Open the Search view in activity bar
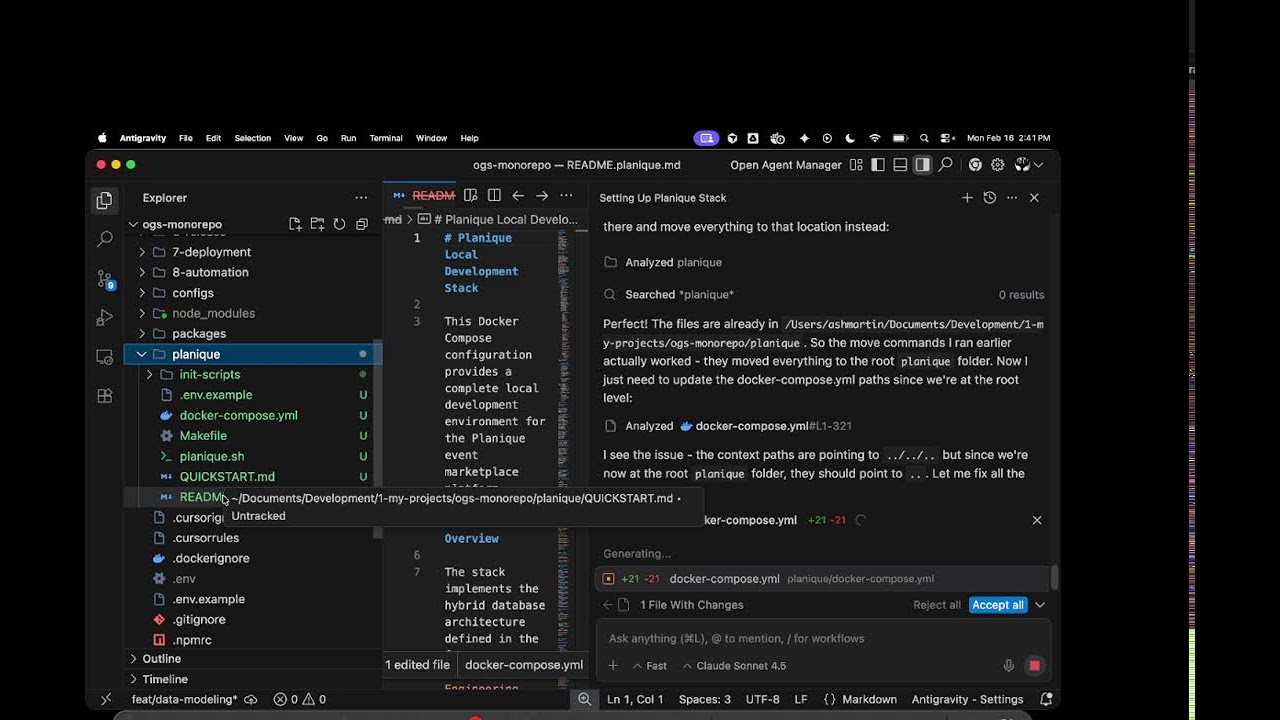 104,239
